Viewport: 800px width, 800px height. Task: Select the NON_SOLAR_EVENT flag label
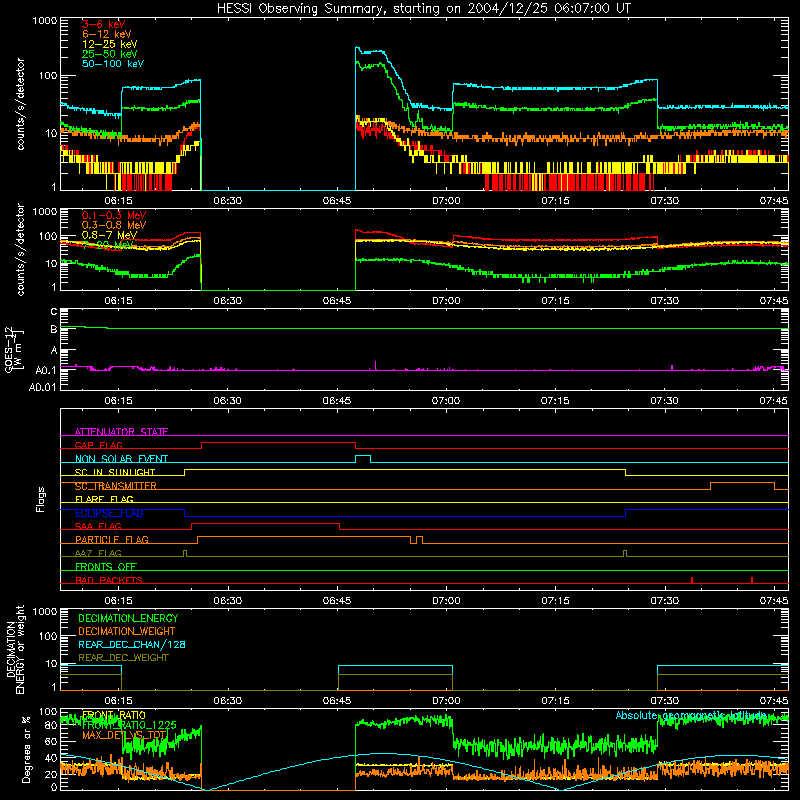click(121, 459)
